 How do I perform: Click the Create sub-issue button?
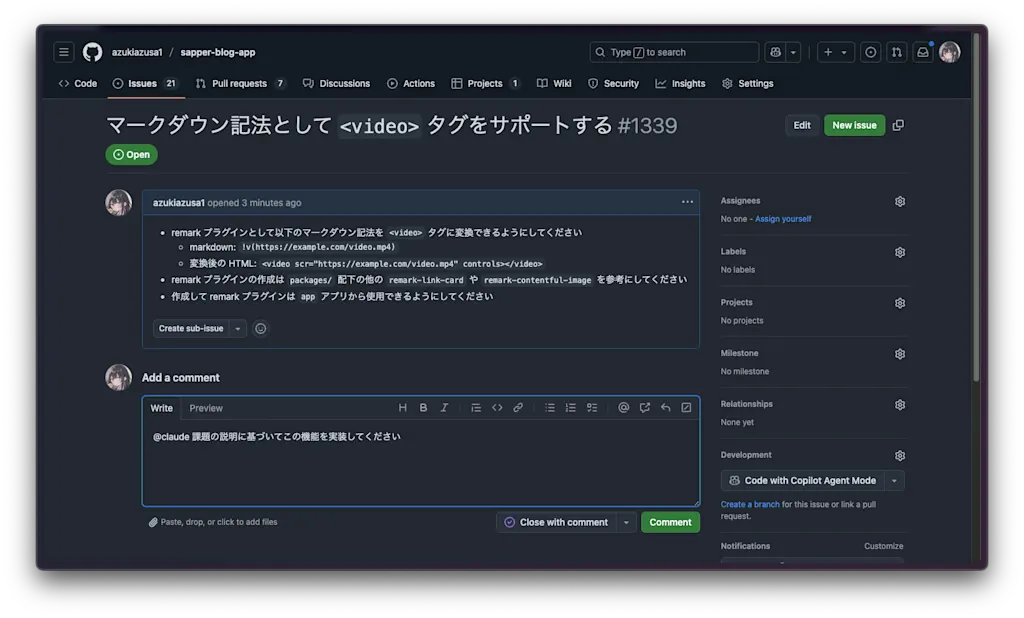[191, 329]
